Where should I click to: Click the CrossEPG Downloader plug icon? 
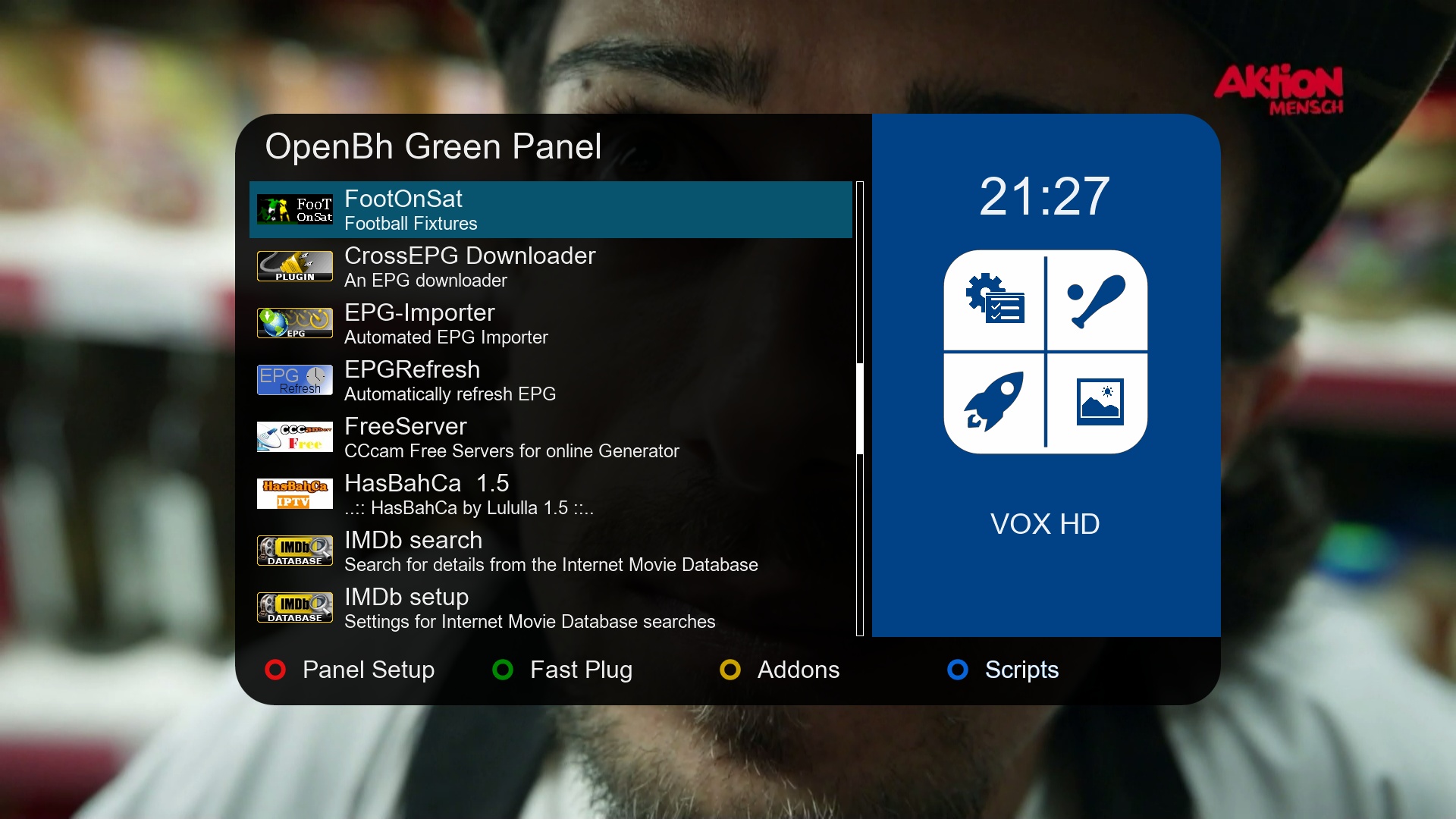(295, 266)
